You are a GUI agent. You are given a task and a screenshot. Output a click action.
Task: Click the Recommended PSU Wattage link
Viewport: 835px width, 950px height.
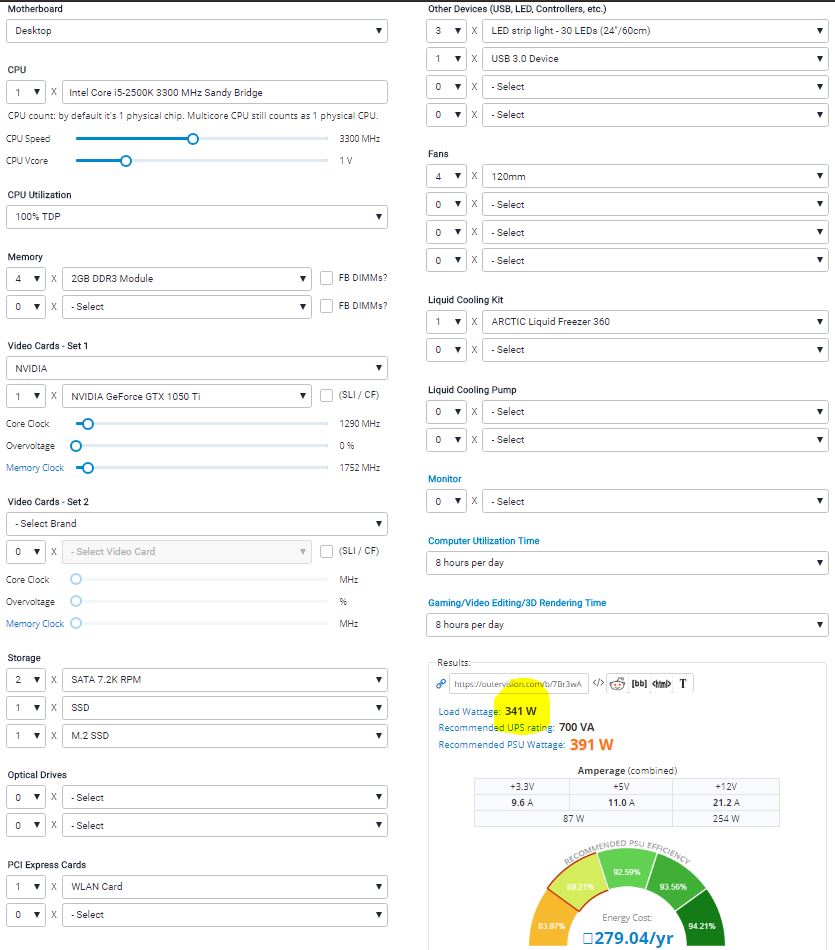(501, 745)
